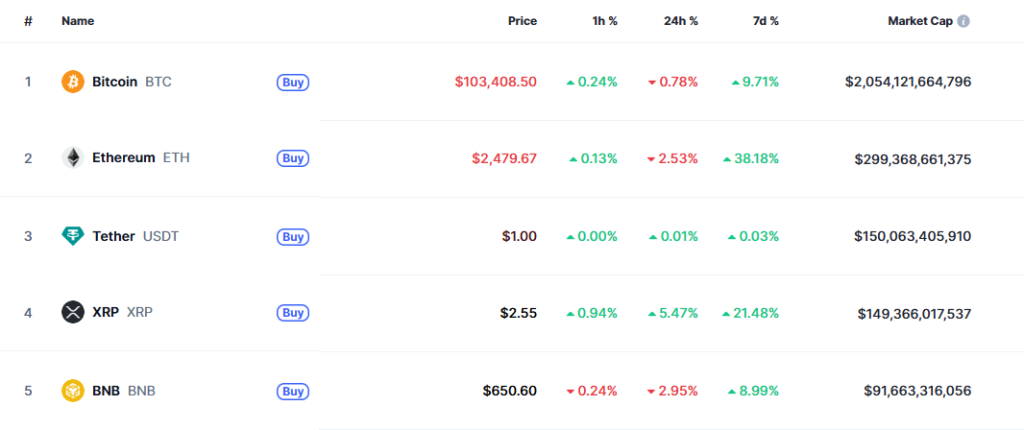This screenshot has height=430, width=1024.
Task: Click the Ethereum diamond logo icon
Action: [x=72, y=158]
